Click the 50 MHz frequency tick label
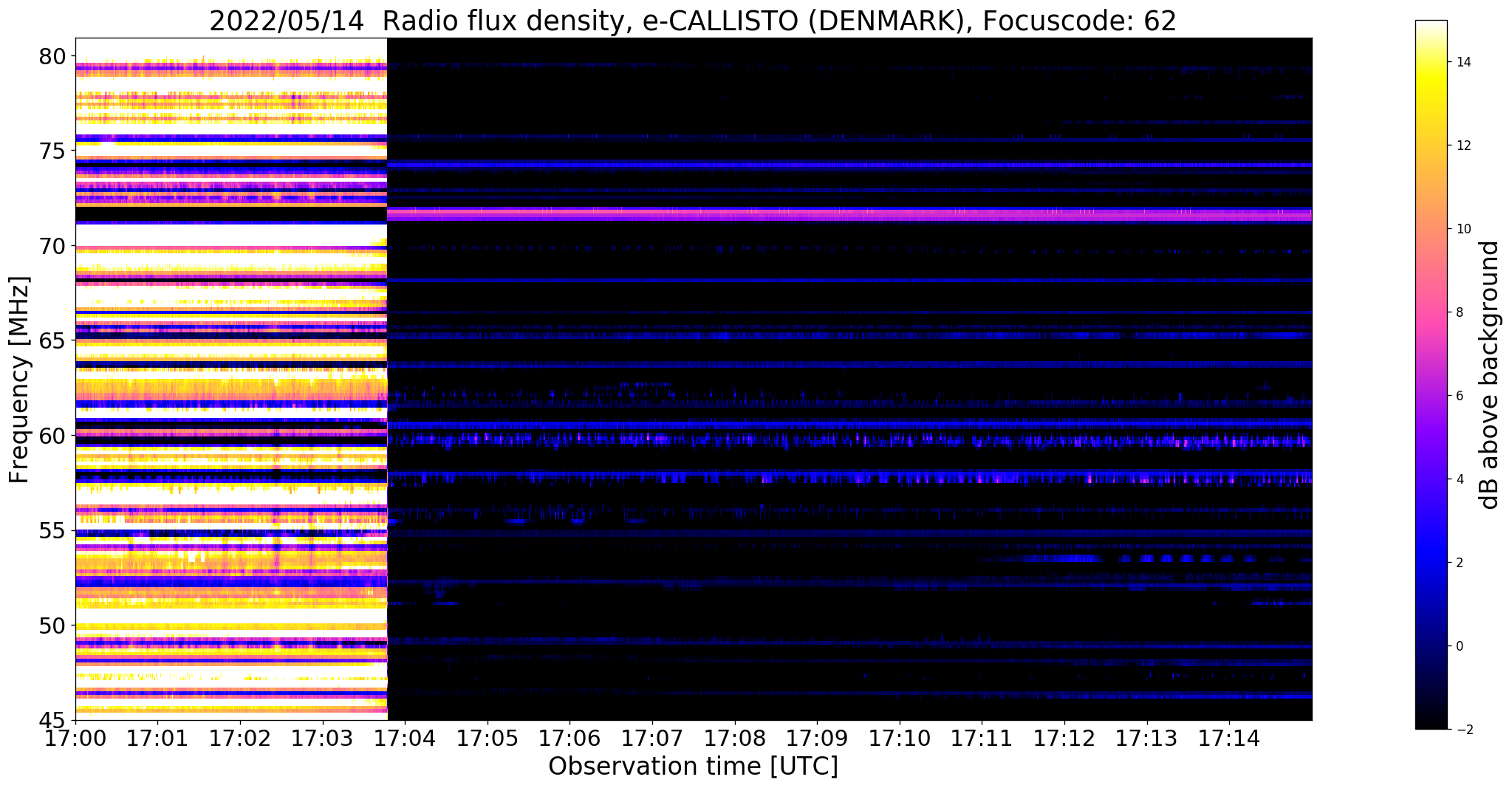The image size is (1512, 788). click(53, 626)
